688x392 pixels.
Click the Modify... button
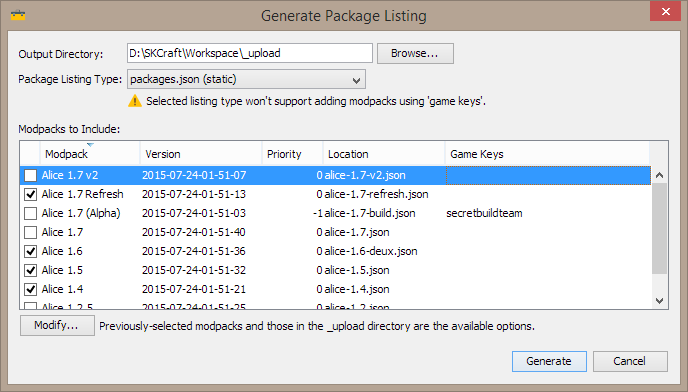tap(57, 325)
